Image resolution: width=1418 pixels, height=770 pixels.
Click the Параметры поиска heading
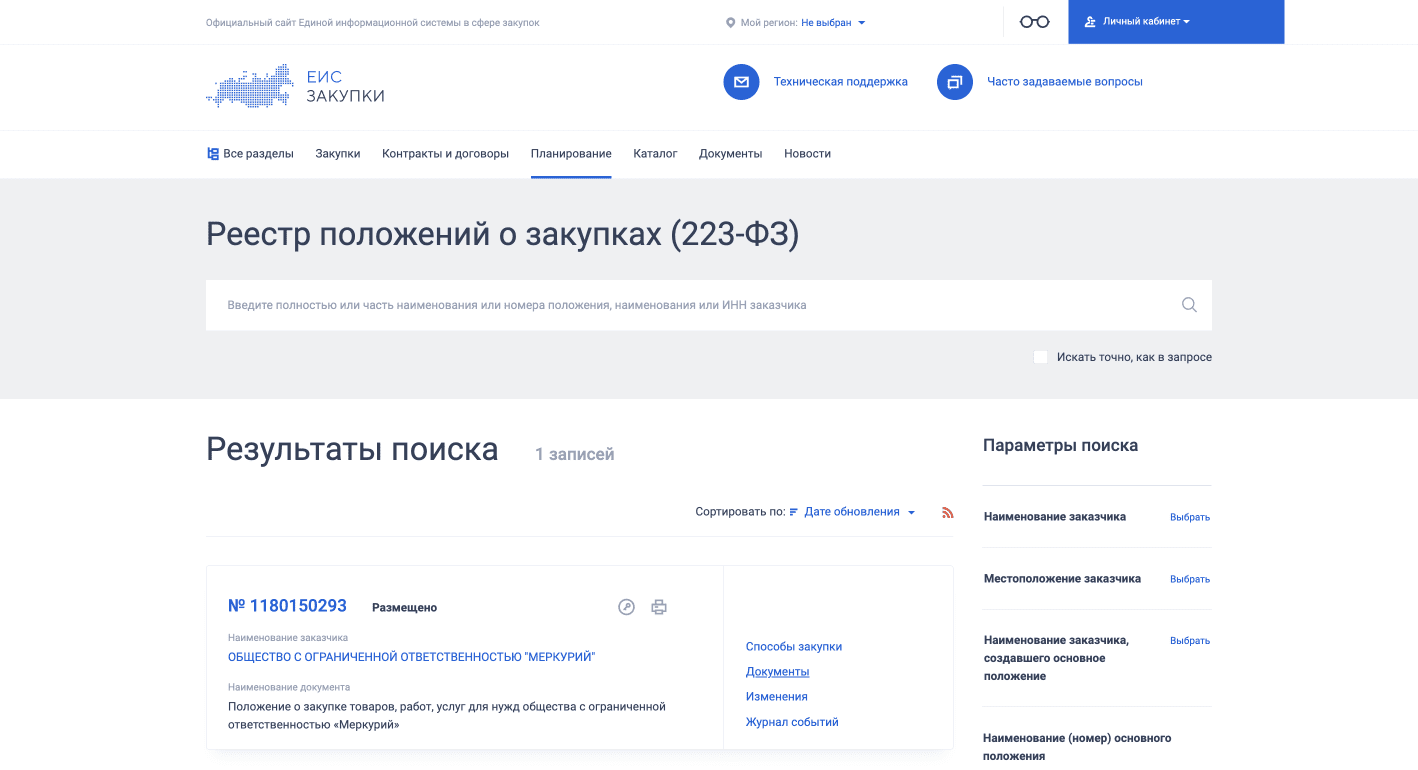pyautogui.click(x=1060, y=446)
